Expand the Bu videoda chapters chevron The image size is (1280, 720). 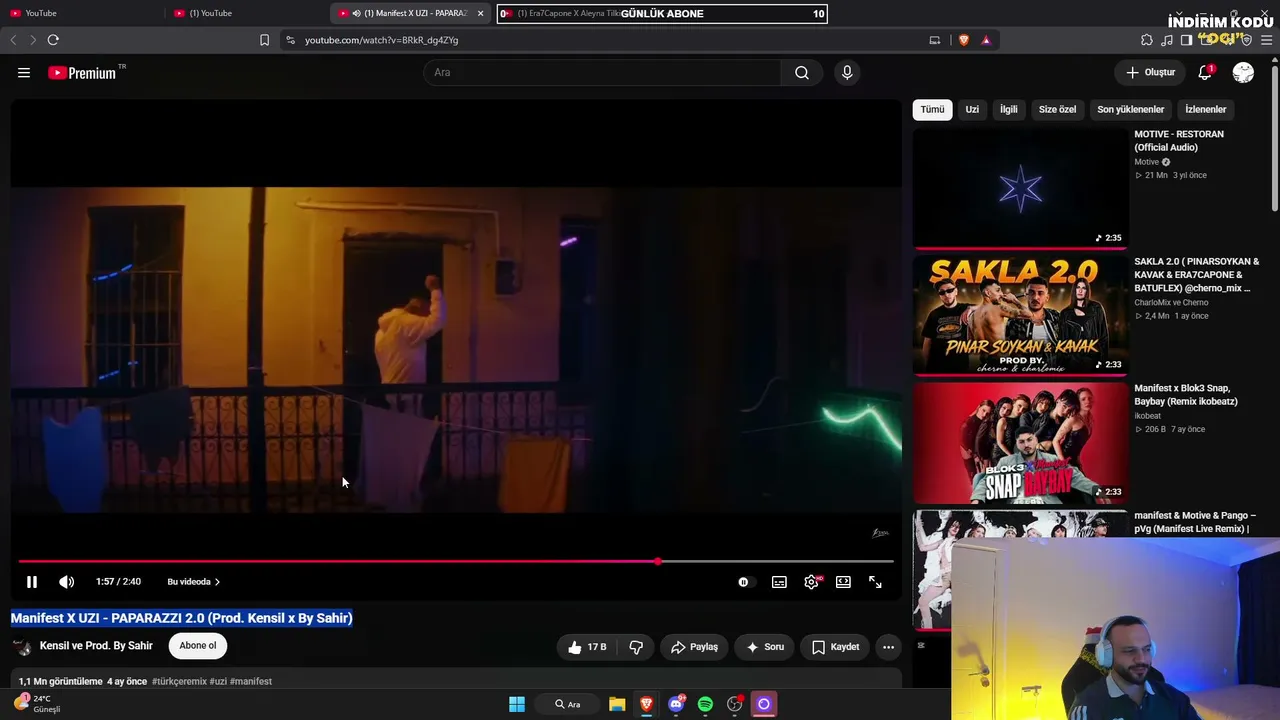click(x=217, y=582)
